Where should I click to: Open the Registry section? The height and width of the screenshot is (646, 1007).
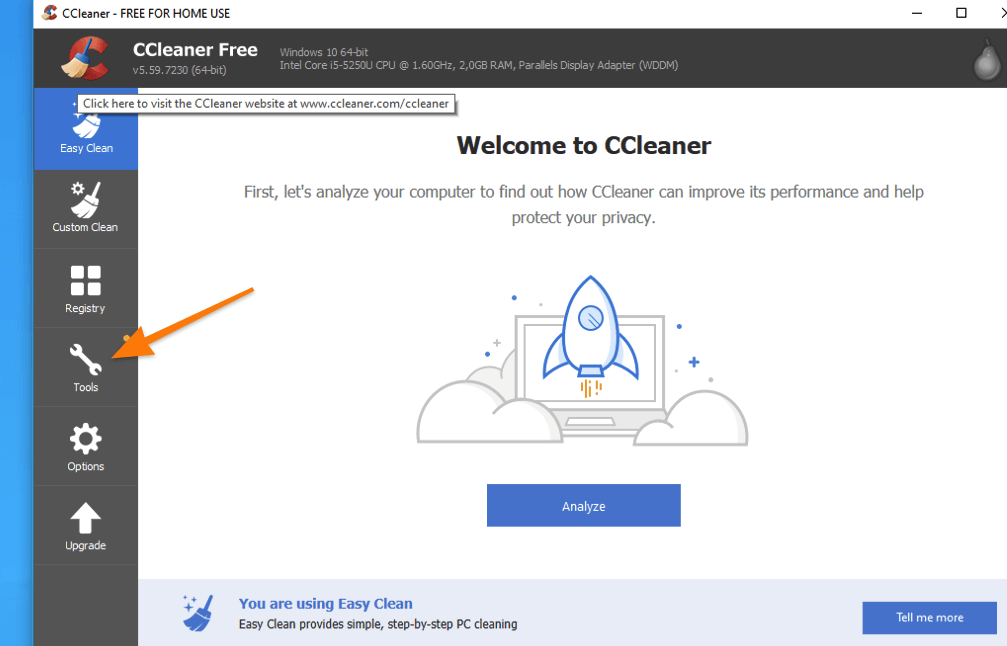point(85,289)
